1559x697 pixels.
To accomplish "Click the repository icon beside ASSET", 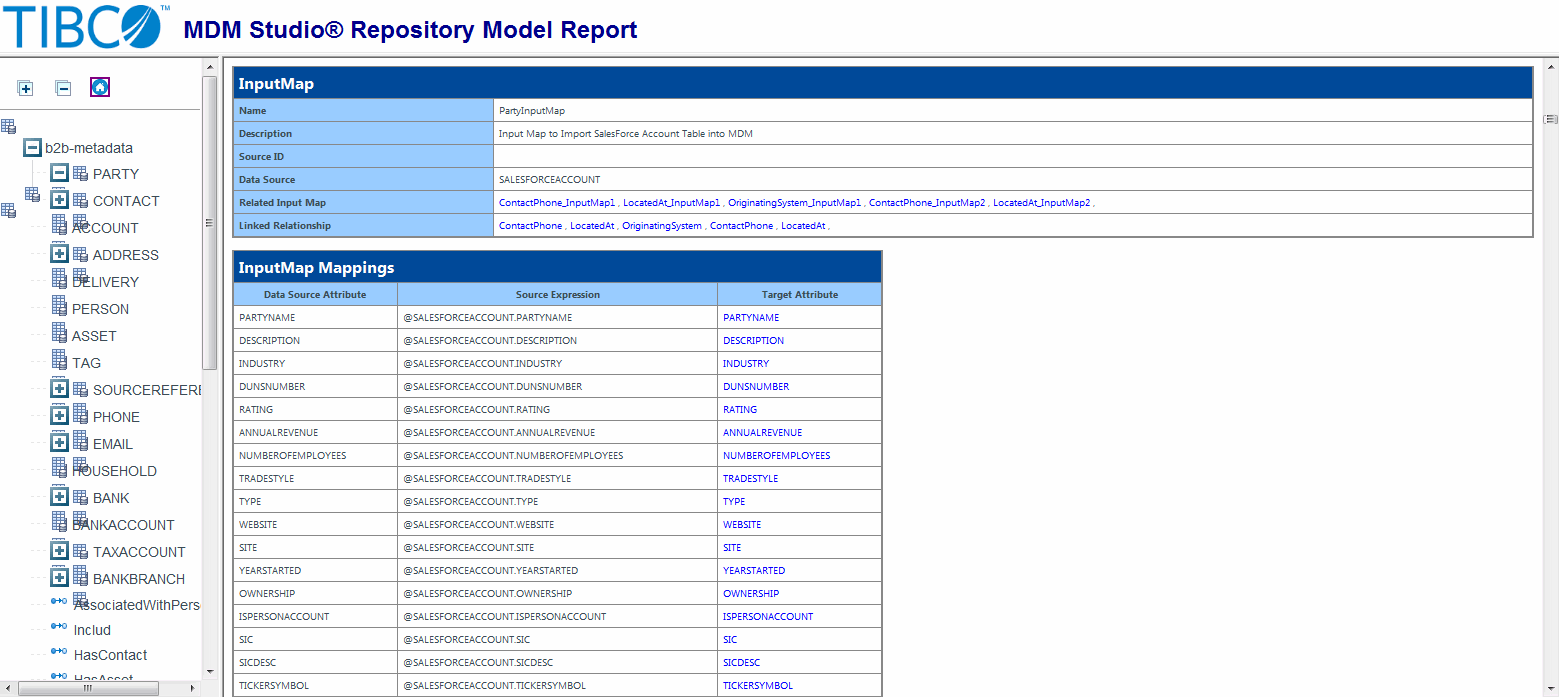I will pos(59,332).
